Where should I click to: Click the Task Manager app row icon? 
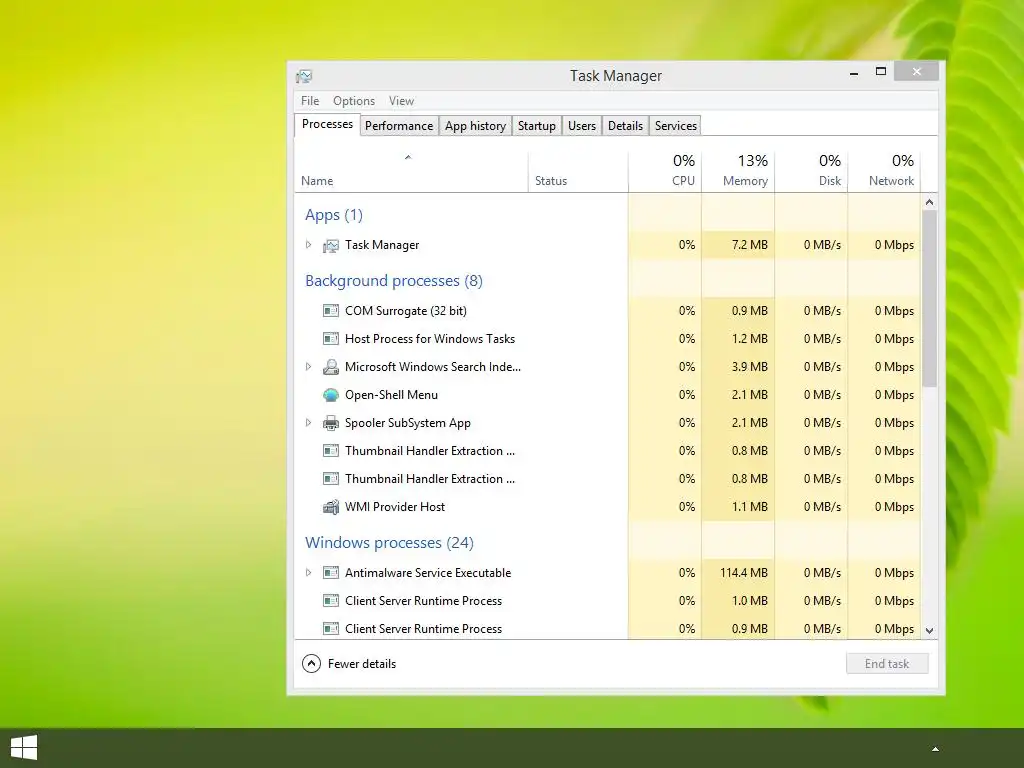pyautogui.click(x=331, y=246)
